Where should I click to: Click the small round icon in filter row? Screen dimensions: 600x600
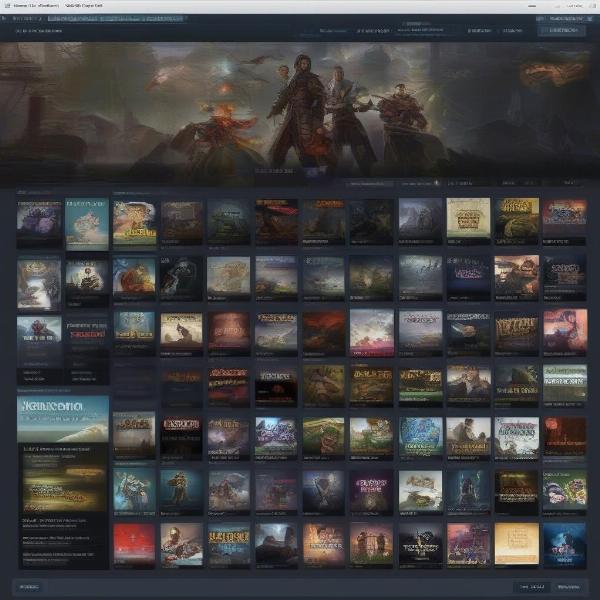coord(437,183)
